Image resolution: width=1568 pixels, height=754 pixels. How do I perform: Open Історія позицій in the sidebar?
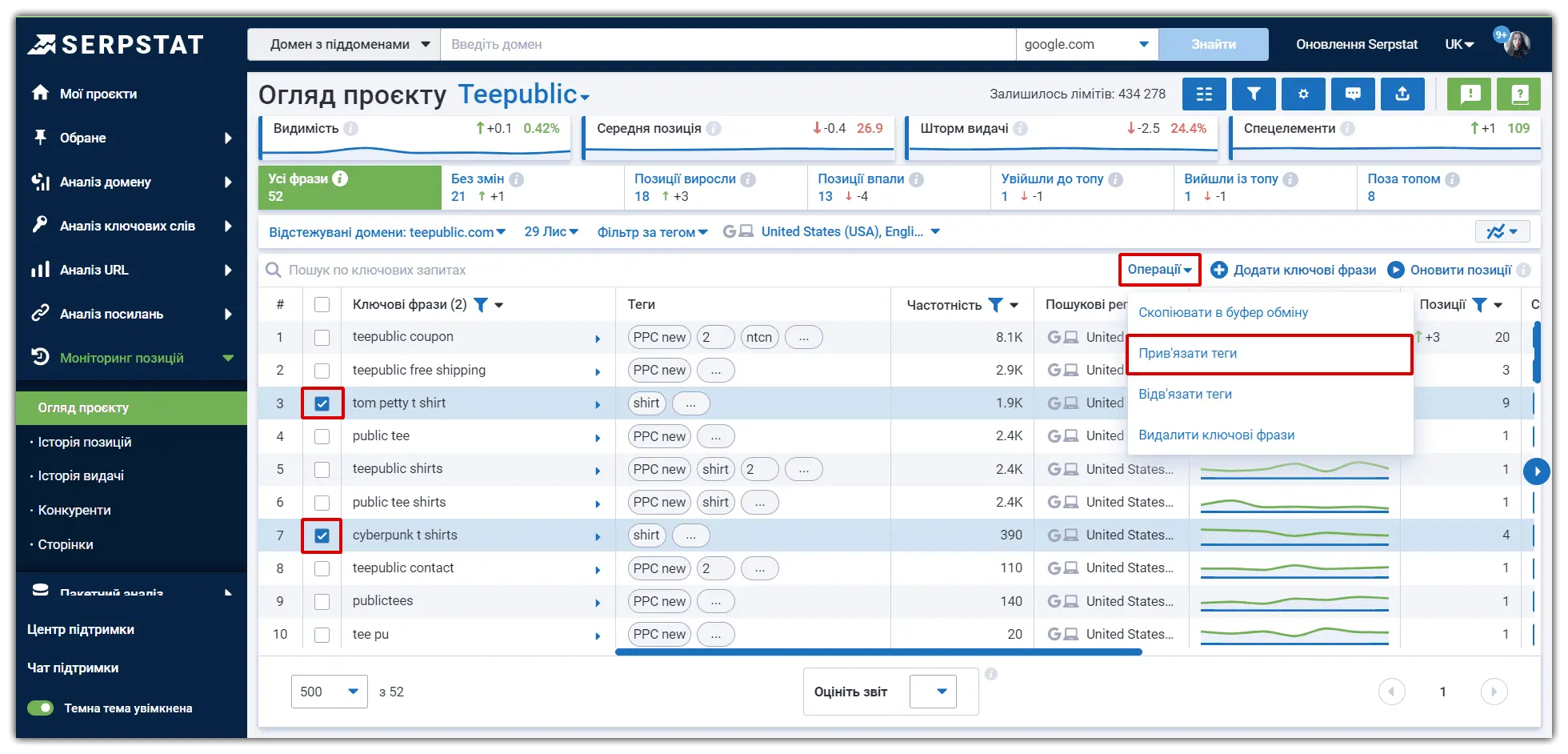[85, 442]
